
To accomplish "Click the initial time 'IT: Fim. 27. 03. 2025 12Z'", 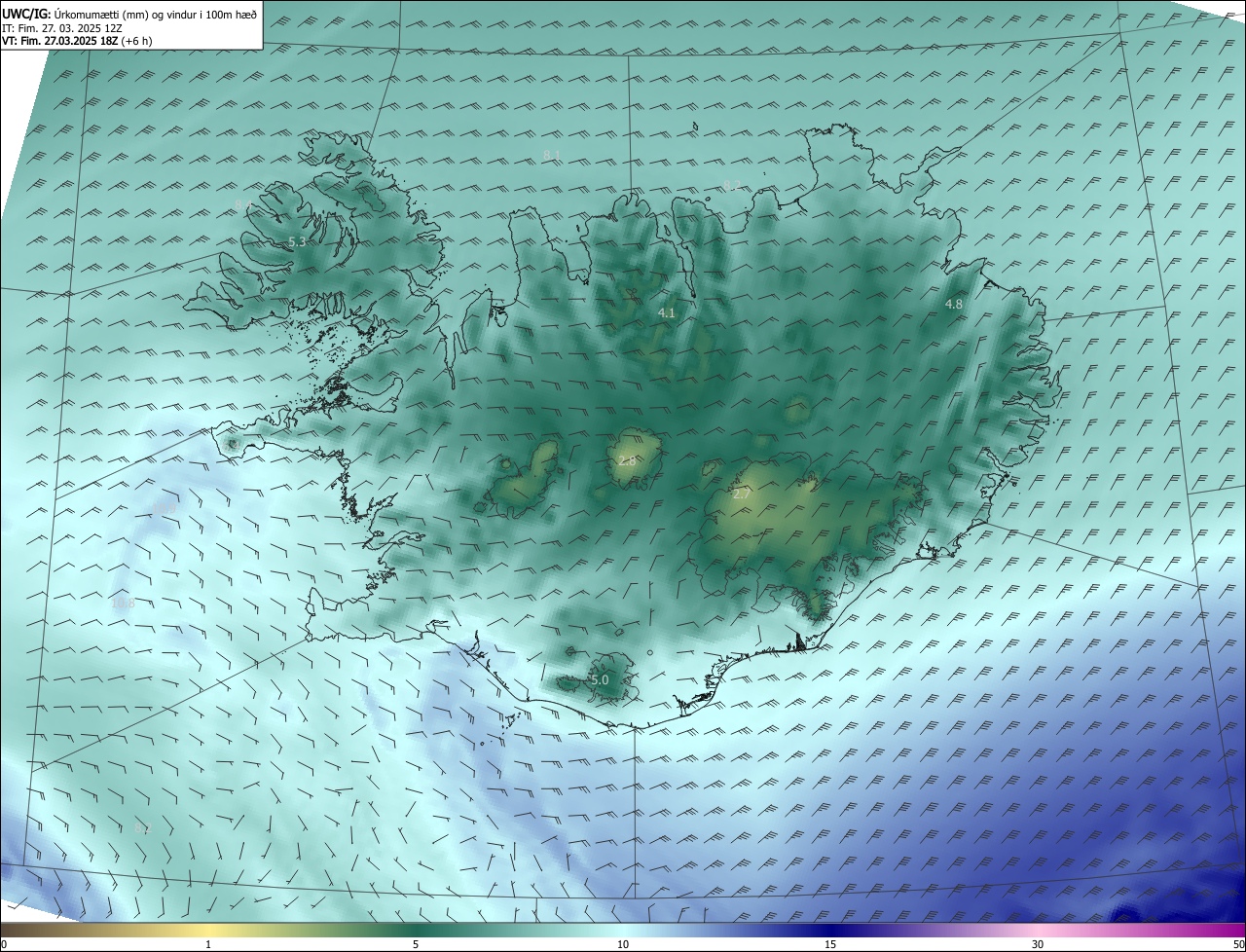I will (x=61, y=28).
